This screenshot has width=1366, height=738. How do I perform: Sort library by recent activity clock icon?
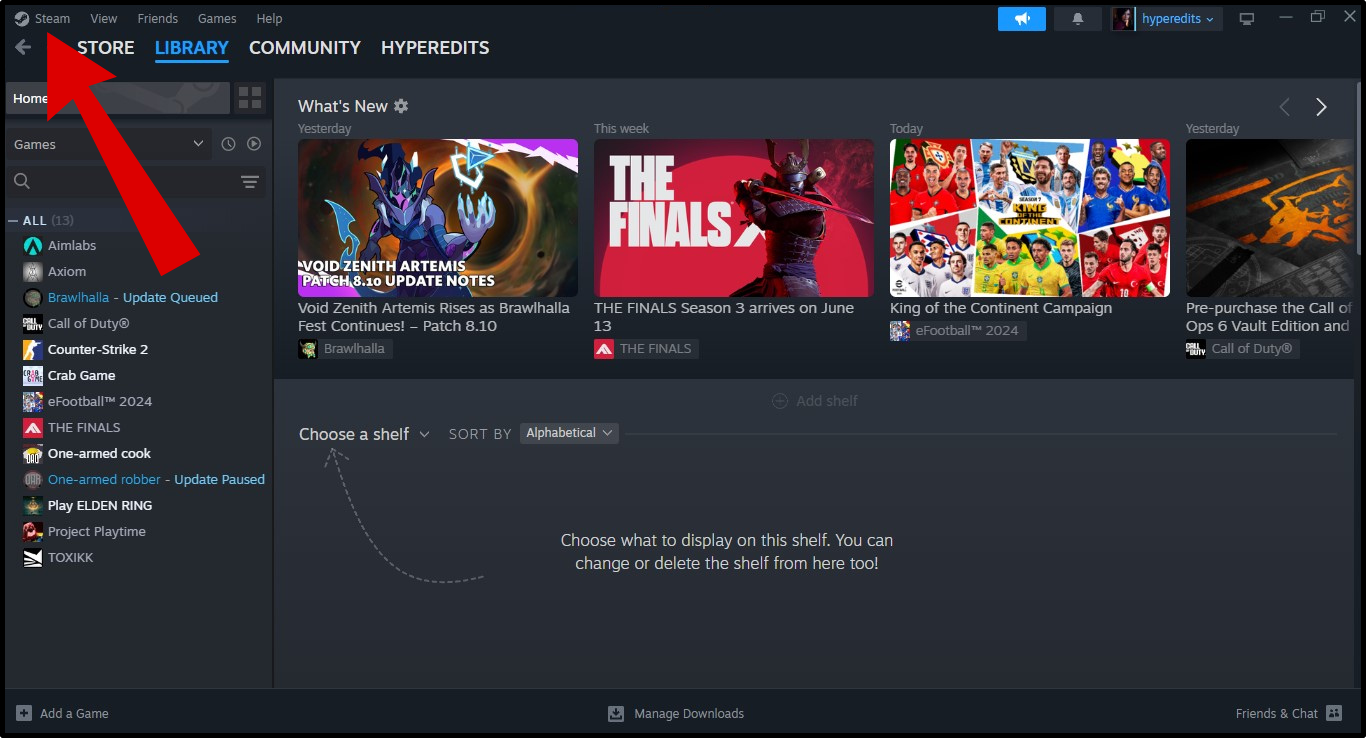coord(228,144)
